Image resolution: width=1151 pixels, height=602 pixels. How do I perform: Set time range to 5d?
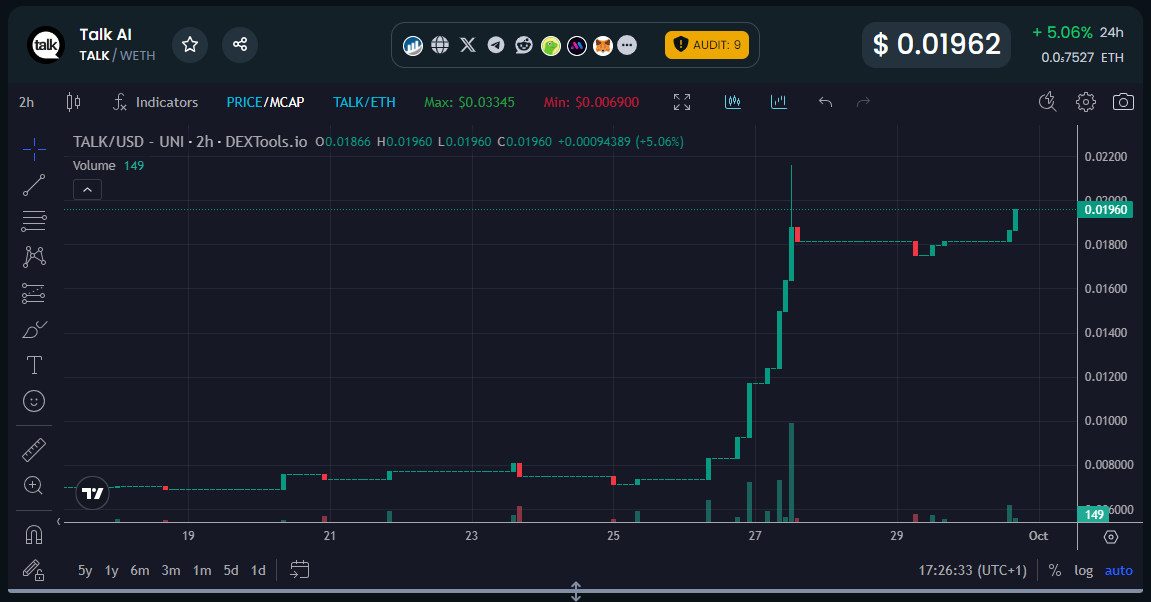(x=231, y=570)
